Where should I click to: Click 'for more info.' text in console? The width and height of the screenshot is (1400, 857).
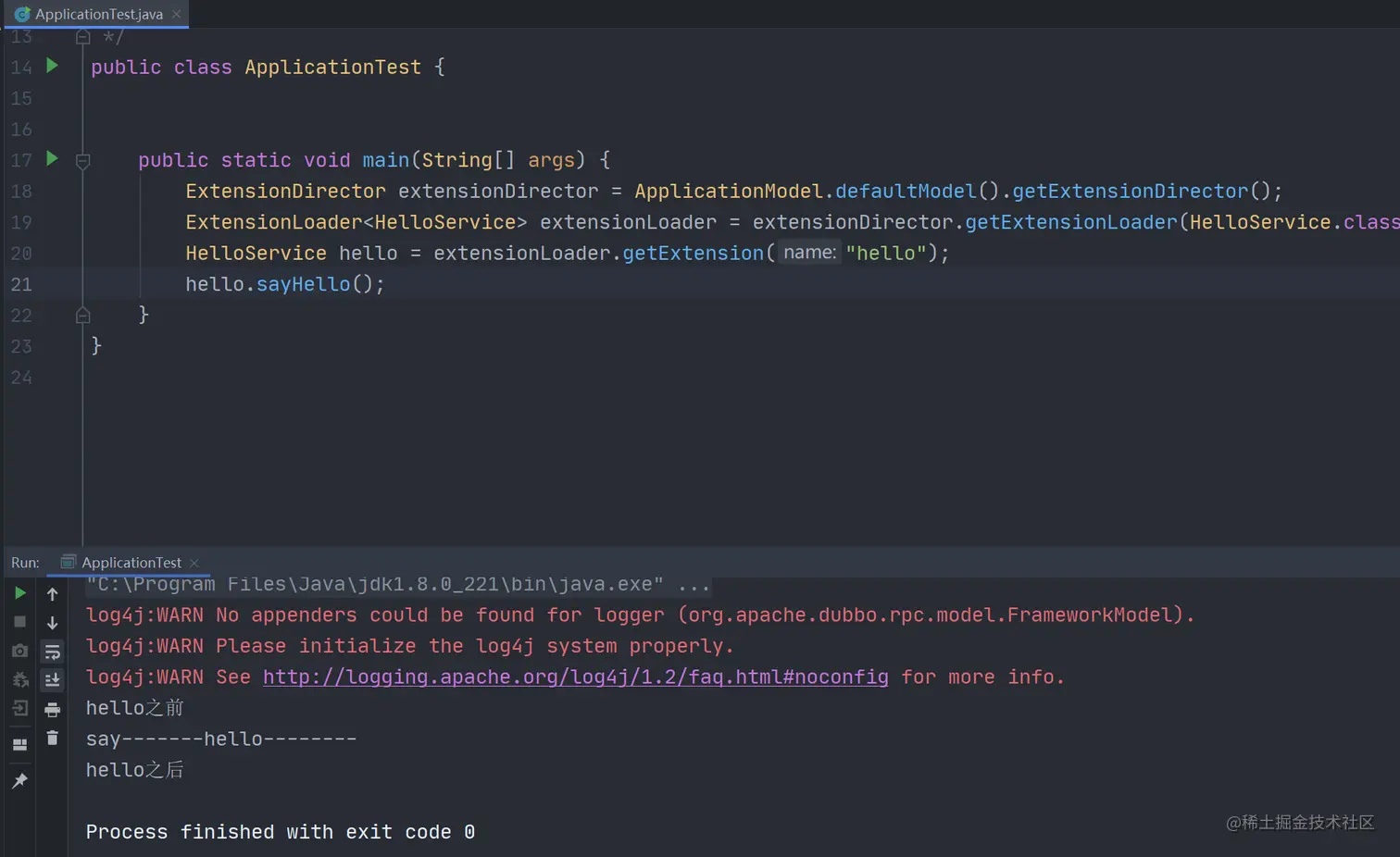pyautogui.click(x=983, y=677)
